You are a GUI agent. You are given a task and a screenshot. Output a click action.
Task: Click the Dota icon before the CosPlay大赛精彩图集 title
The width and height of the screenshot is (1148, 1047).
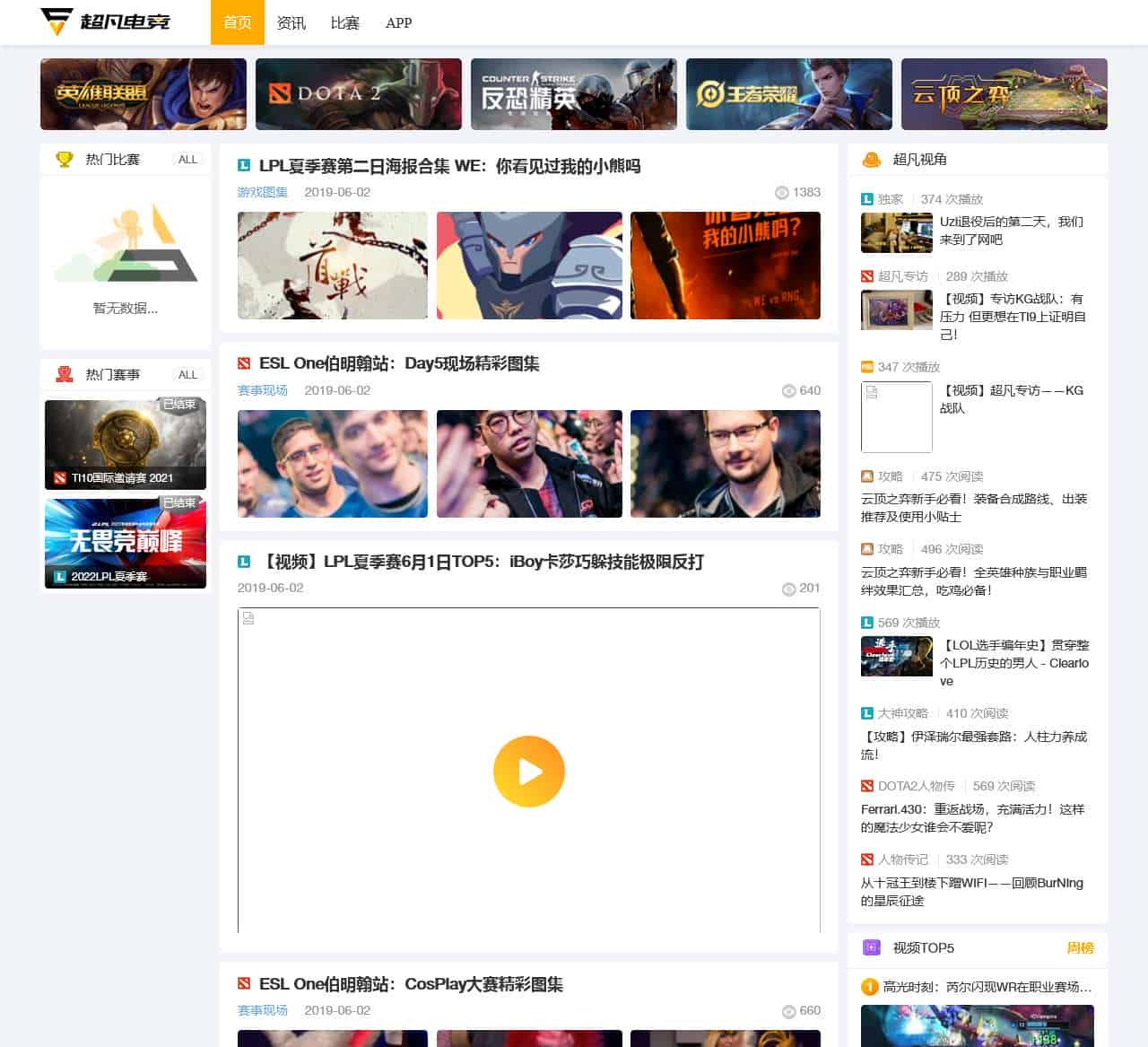coord(243,984)
